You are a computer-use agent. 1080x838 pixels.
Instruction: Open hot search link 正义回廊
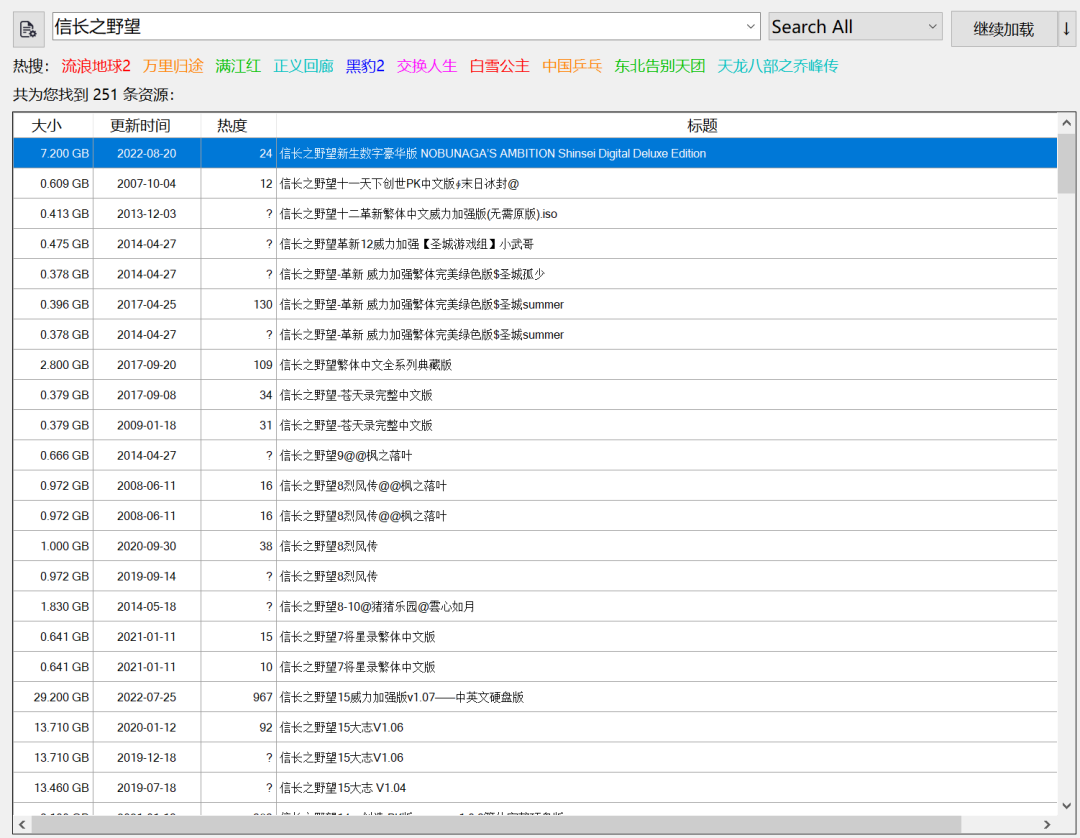pos(303,66)
